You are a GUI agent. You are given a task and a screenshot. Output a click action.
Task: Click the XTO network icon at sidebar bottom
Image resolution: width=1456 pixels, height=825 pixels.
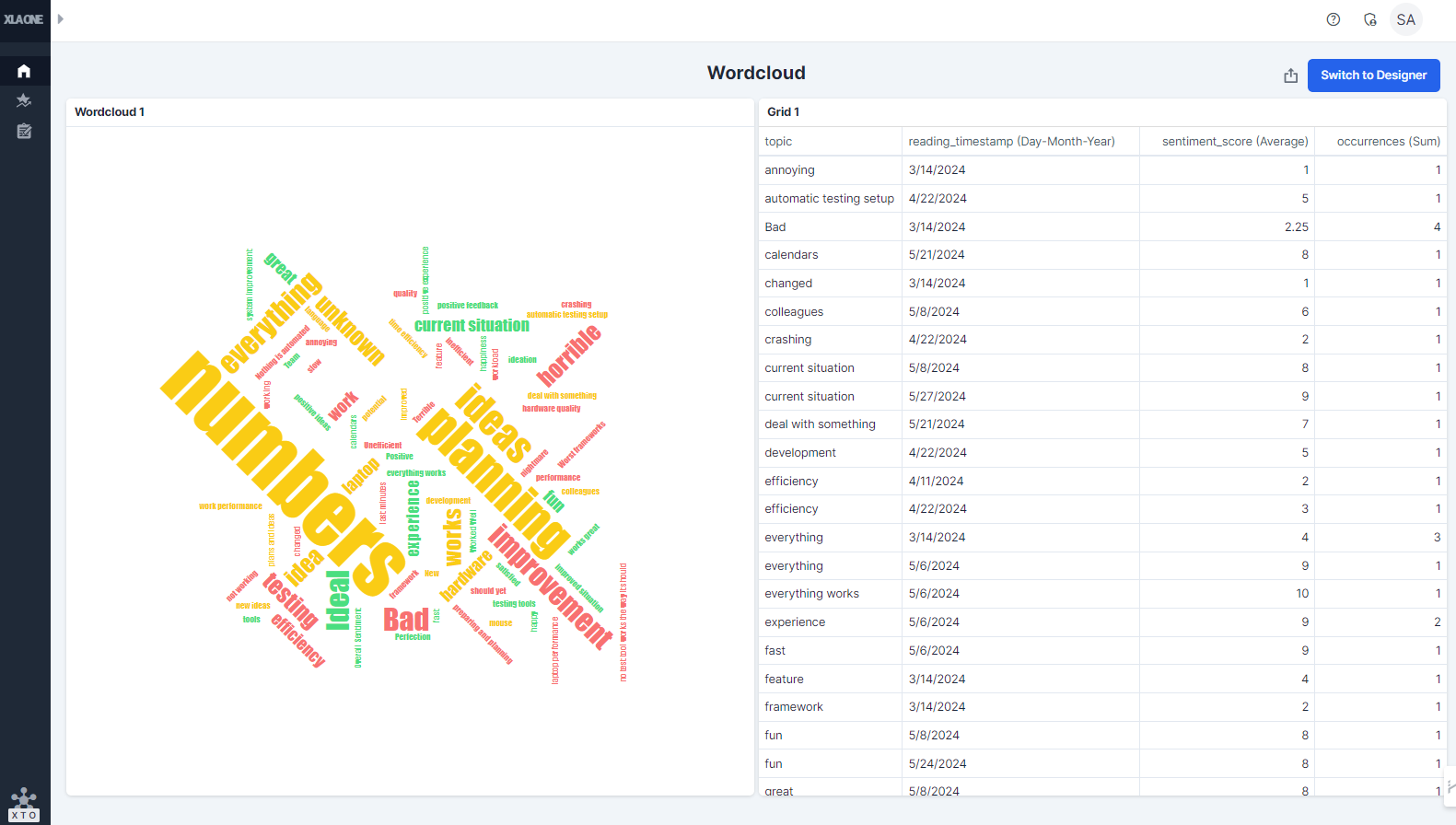24,803
